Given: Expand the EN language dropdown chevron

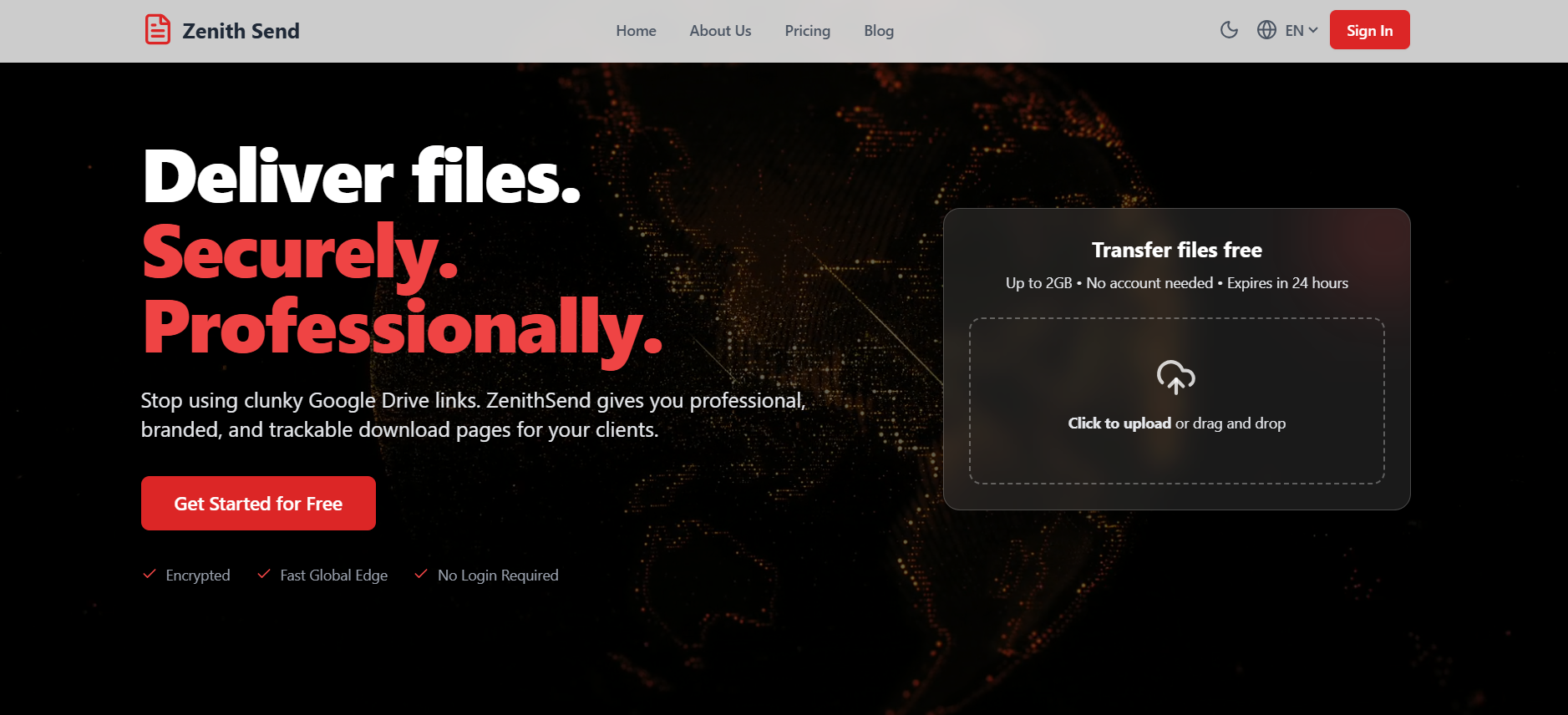Looking at the screenshot, I should click(1313, 30).
